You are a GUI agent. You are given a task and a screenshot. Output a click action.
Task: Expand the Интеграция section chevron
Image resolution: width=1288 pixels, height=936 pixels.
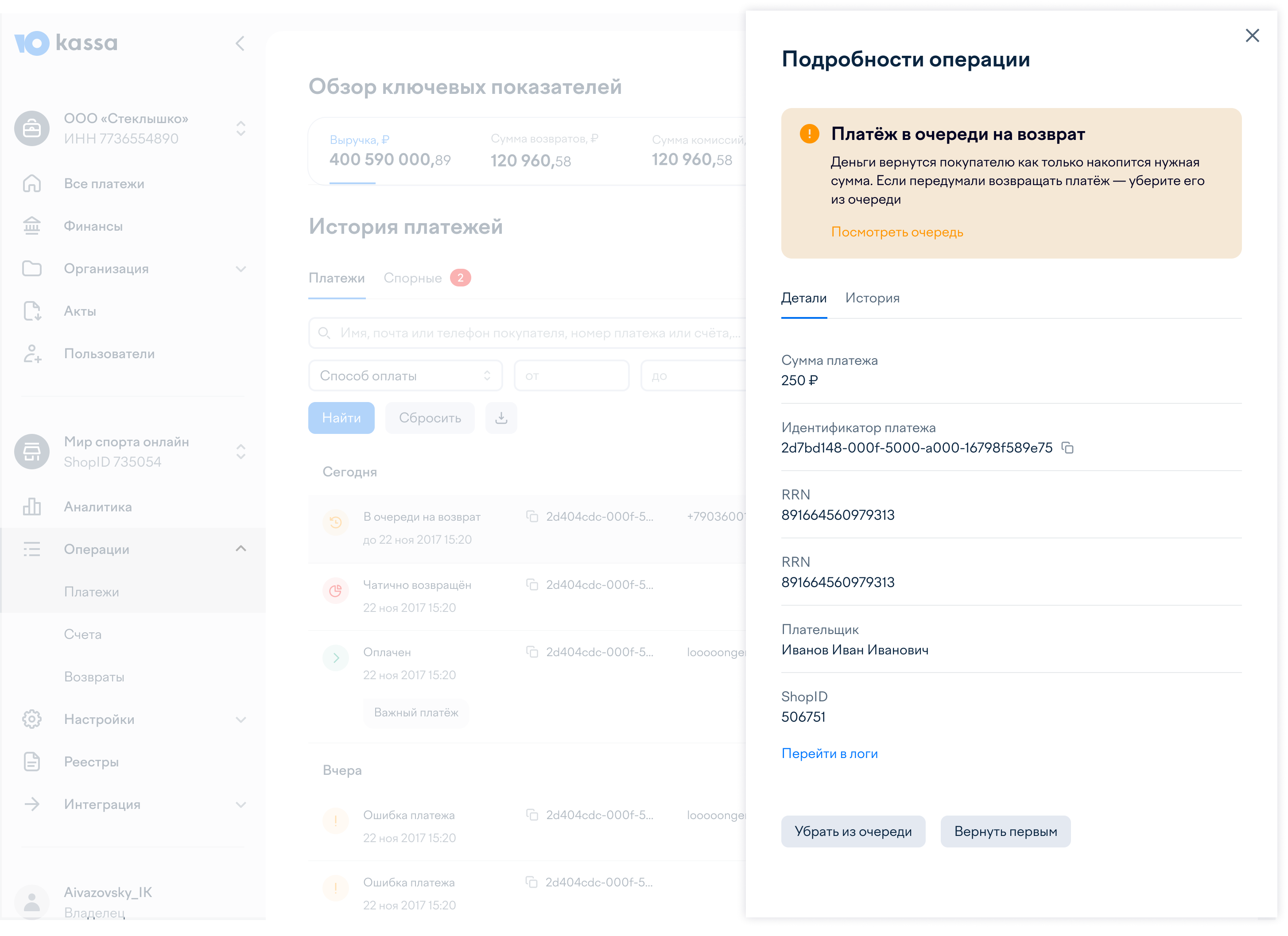[241, 805]
